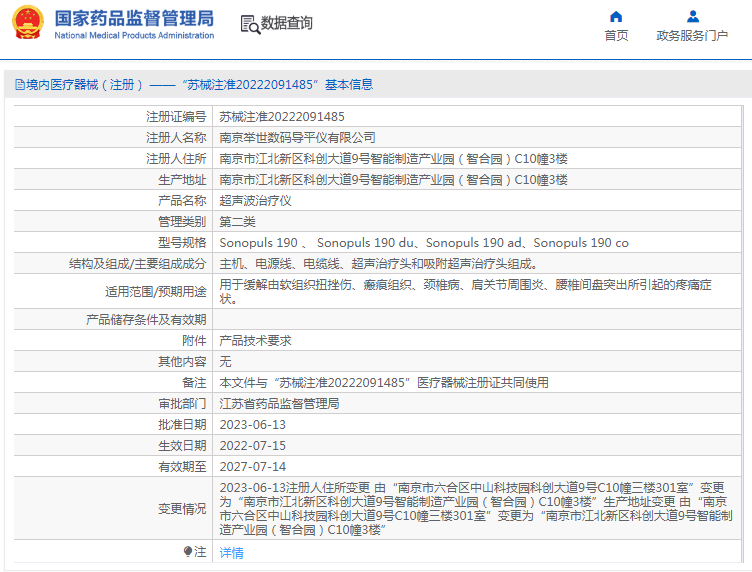Click the 数据查询 document search icon
This screenshot has width=752, height=572.
coord(249,23)
